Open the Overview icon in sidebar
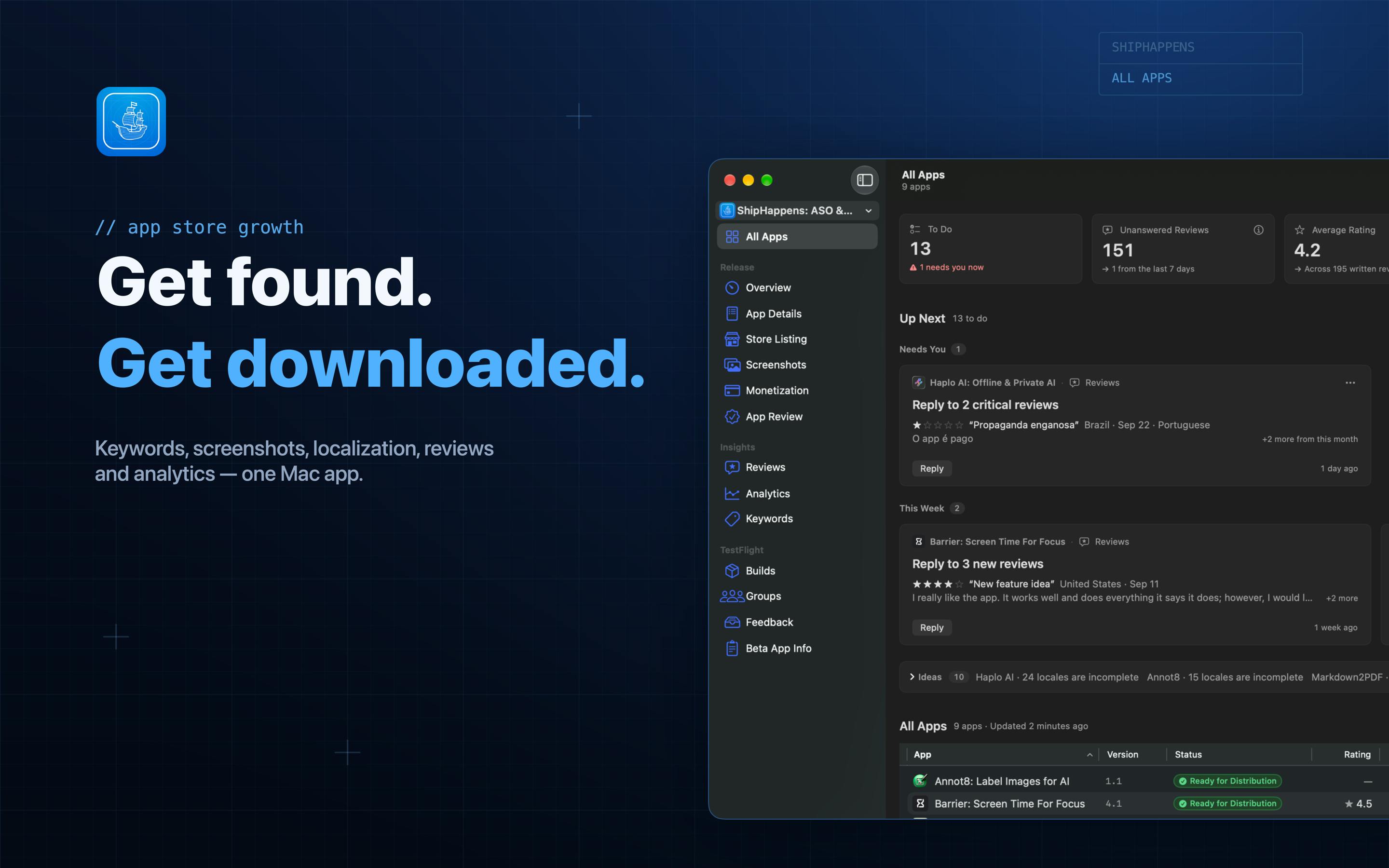 (x=732, y=287)
